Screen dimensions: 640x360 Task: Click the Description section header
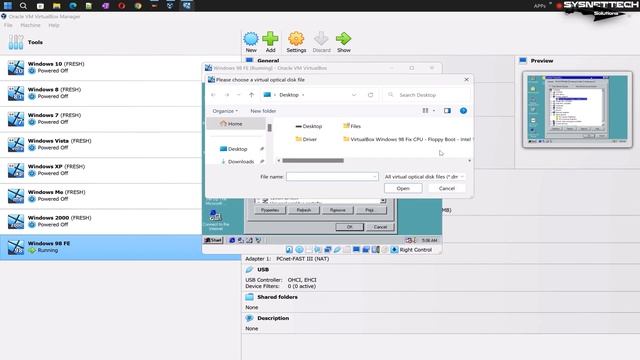click(x=273, y=318)
